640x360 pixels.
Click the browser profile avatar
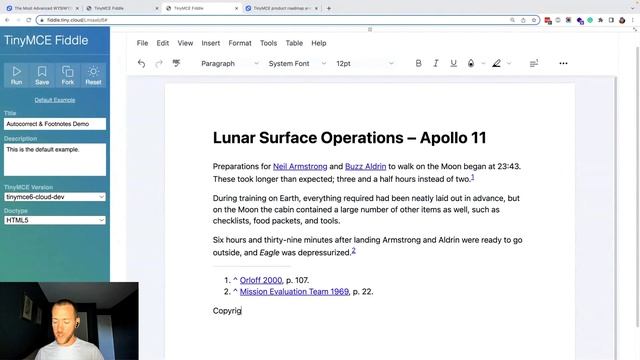coord(622,20)
